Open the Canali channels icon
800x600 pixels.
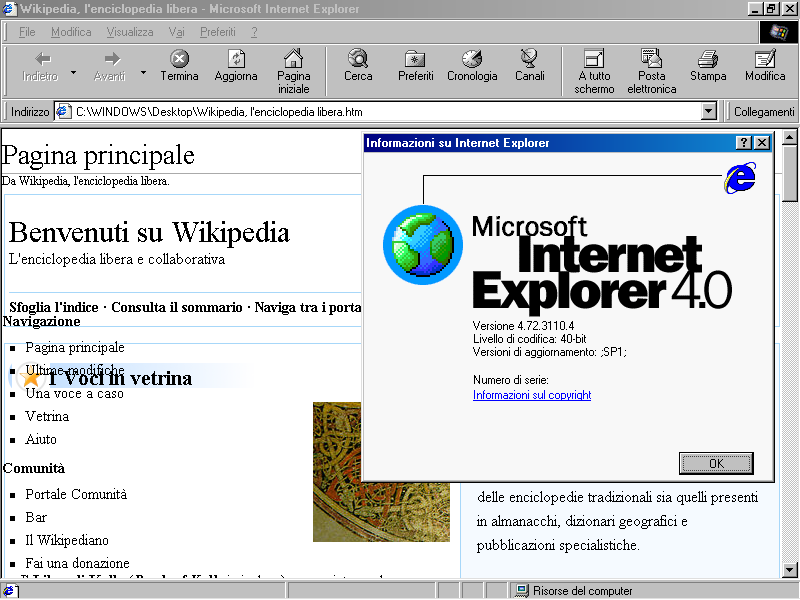529,60
